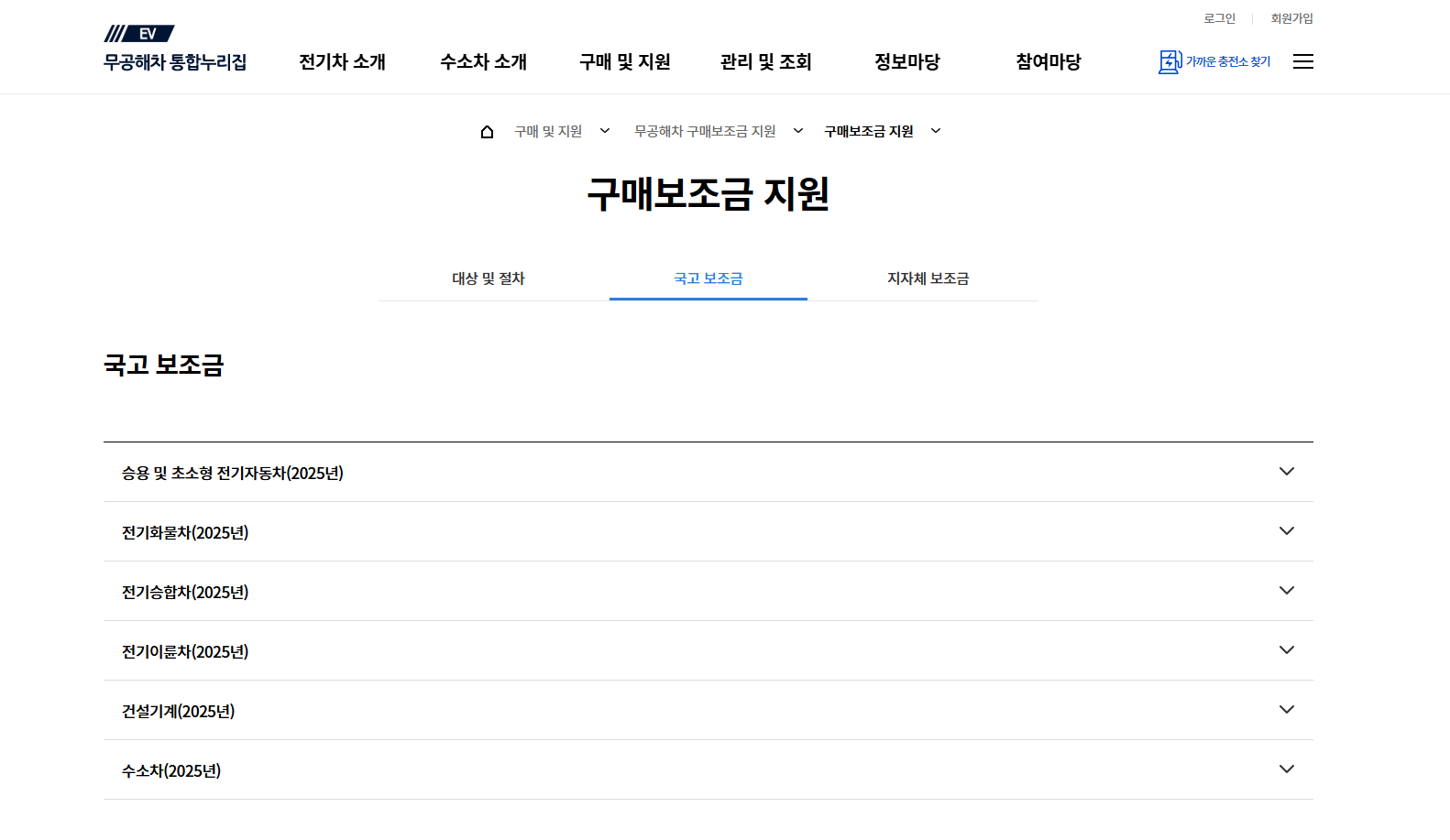Click 전기이륜차(2025년) row title

pyautogui.click(x=185, y=651)
